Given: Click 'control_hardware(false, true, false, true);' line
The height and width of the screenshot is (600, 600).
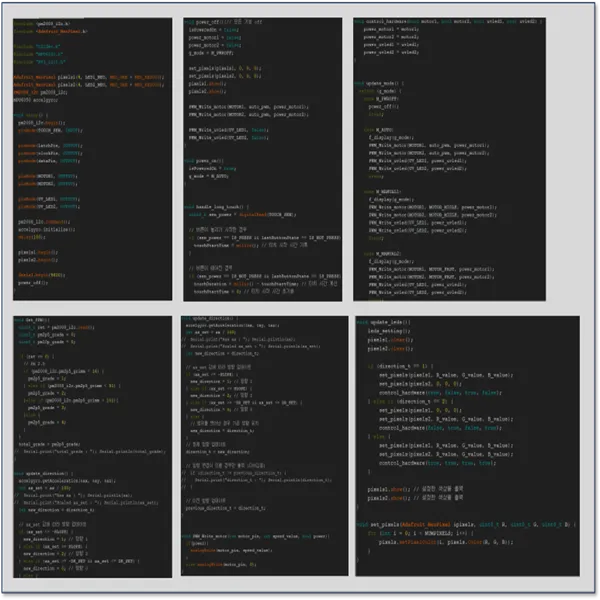Looking at the screenshot, I should (x=440, y=428).
